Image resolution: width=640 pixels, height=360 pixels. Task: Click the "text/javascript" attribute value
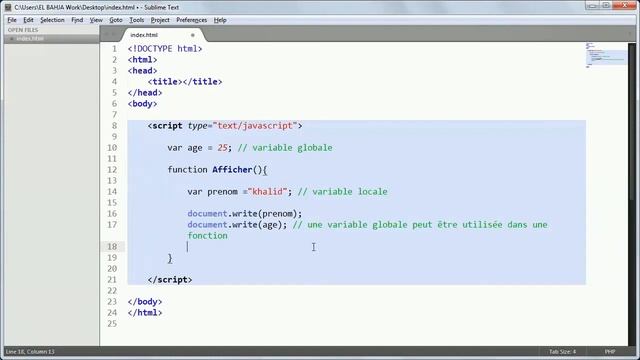pyautogui.click(x=255, y=126)
